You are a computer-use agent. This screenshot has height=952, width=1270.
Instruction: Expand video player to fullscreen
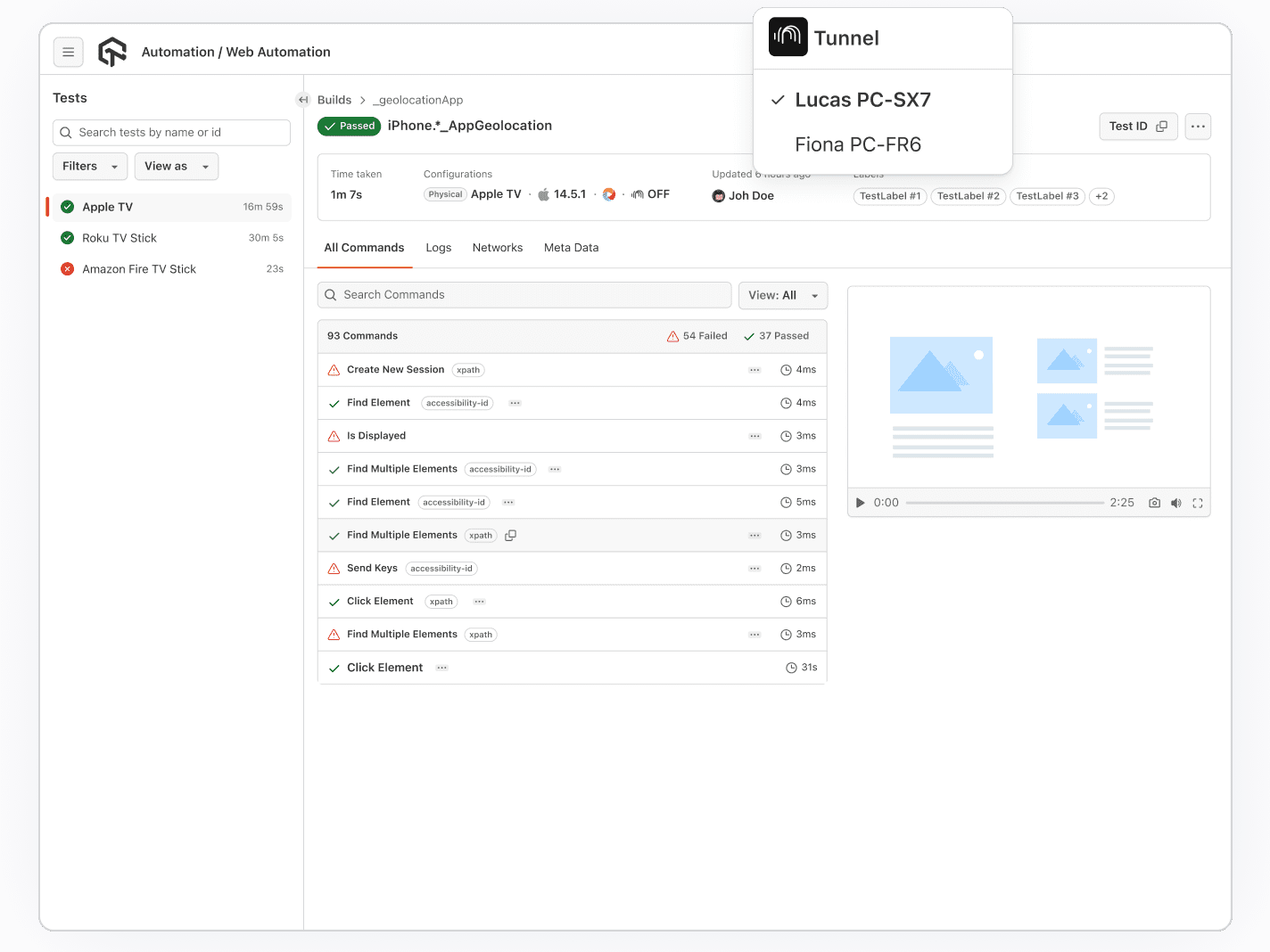pyautogui.click(x=1198, y=502)
